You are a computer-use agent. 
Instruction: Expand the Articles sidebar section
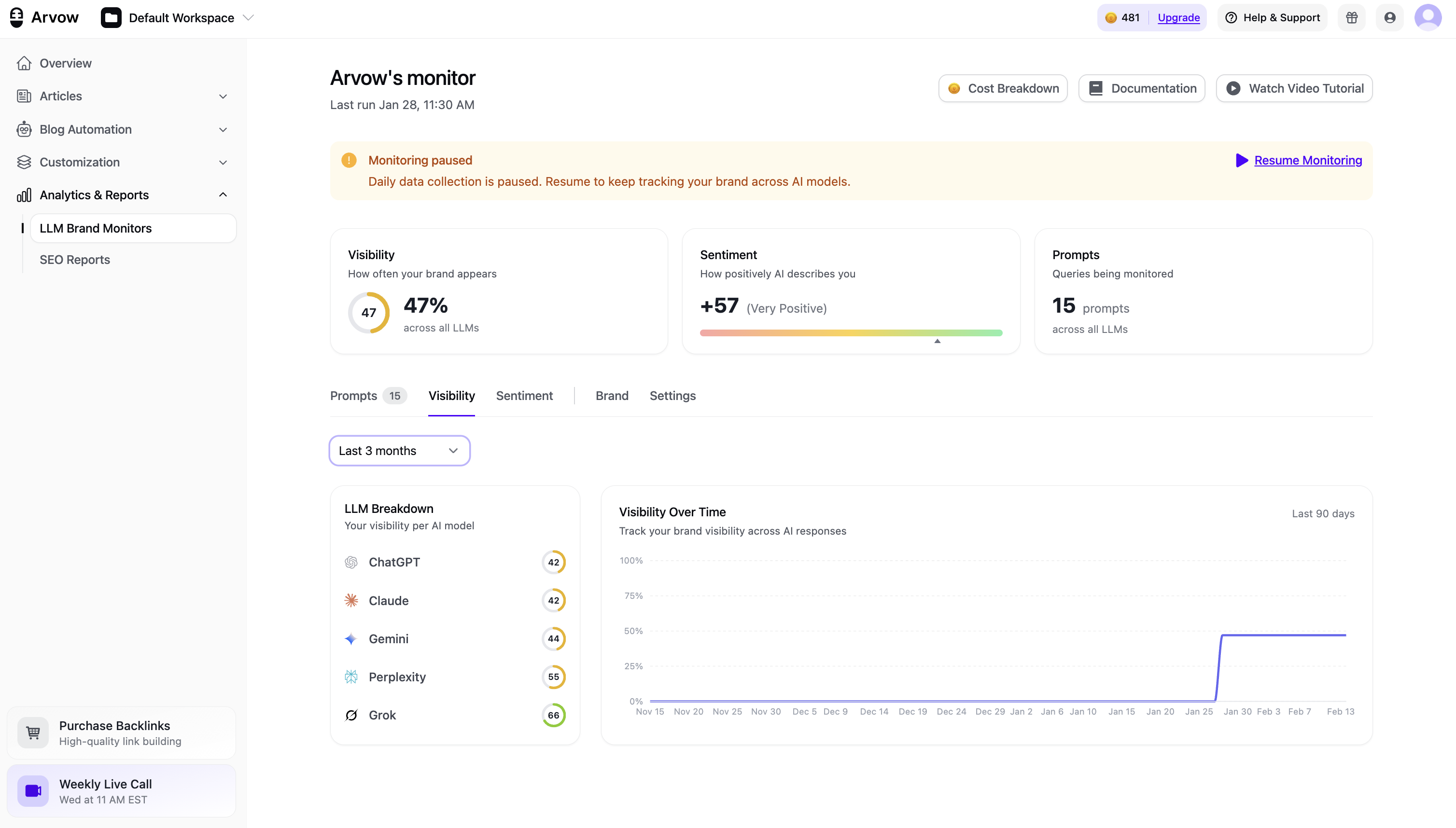(223, 96)
